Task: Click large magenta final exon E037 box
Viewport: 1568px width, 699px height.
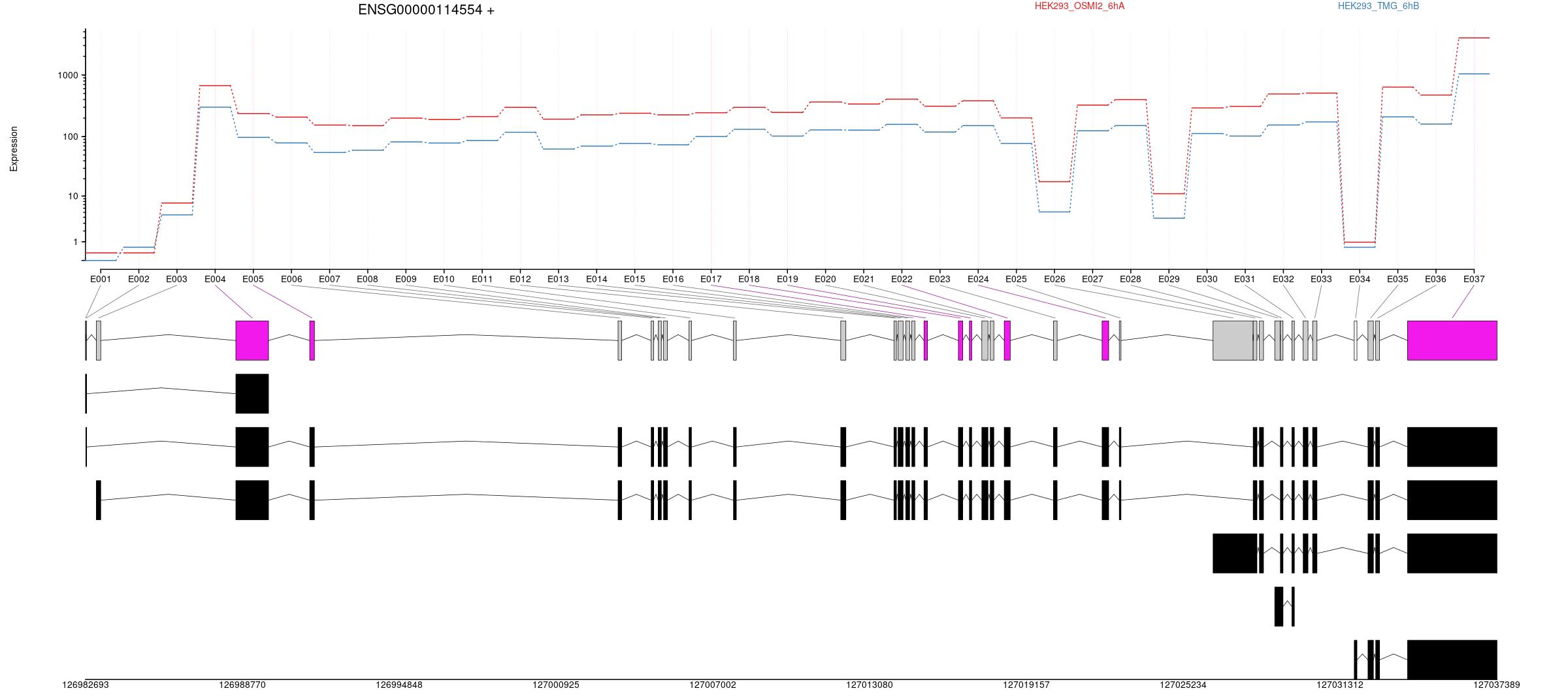Action: 1452,340
